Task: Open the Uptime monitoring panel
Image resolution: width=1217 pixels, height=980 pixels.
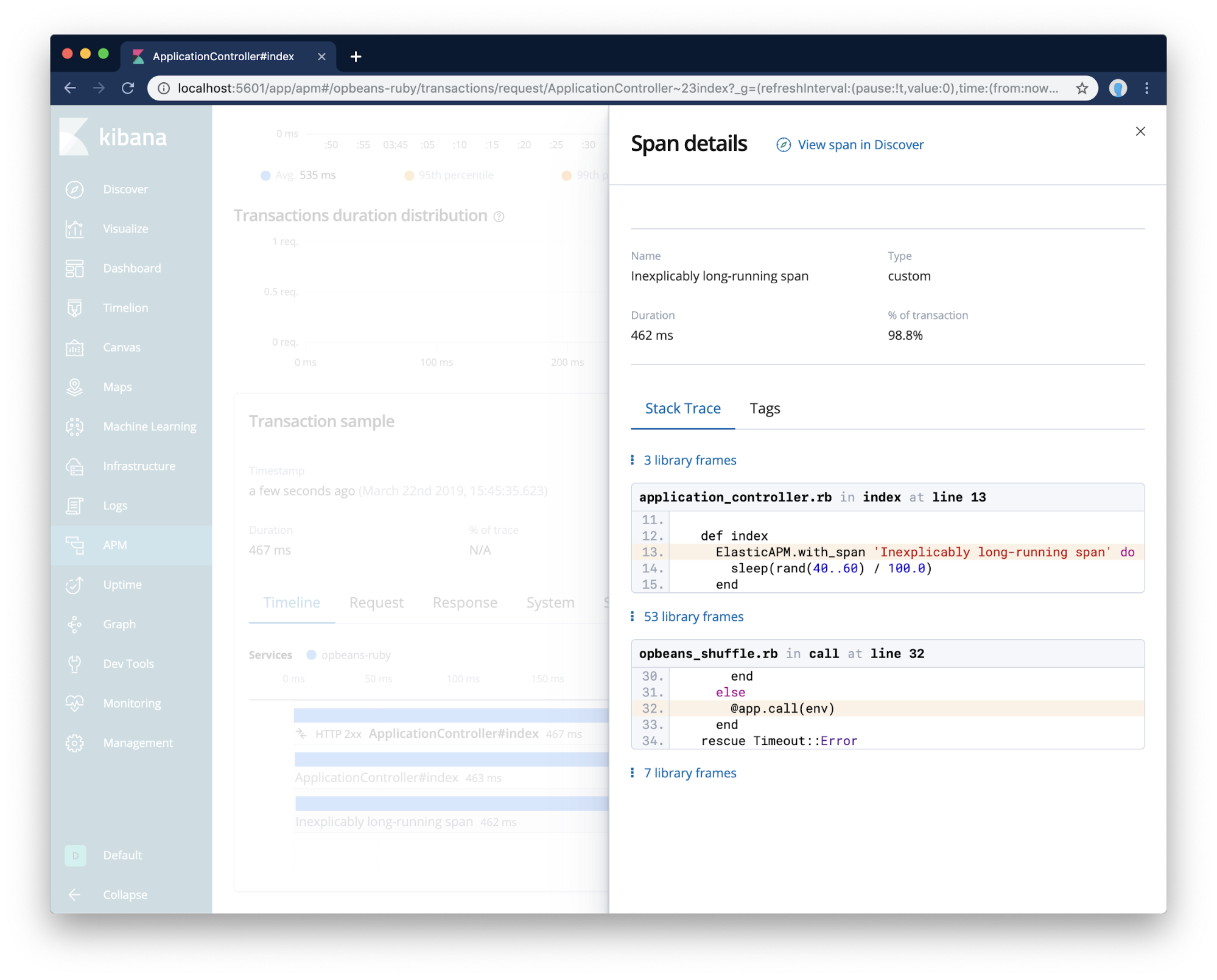Action: (x=122, y=584)
